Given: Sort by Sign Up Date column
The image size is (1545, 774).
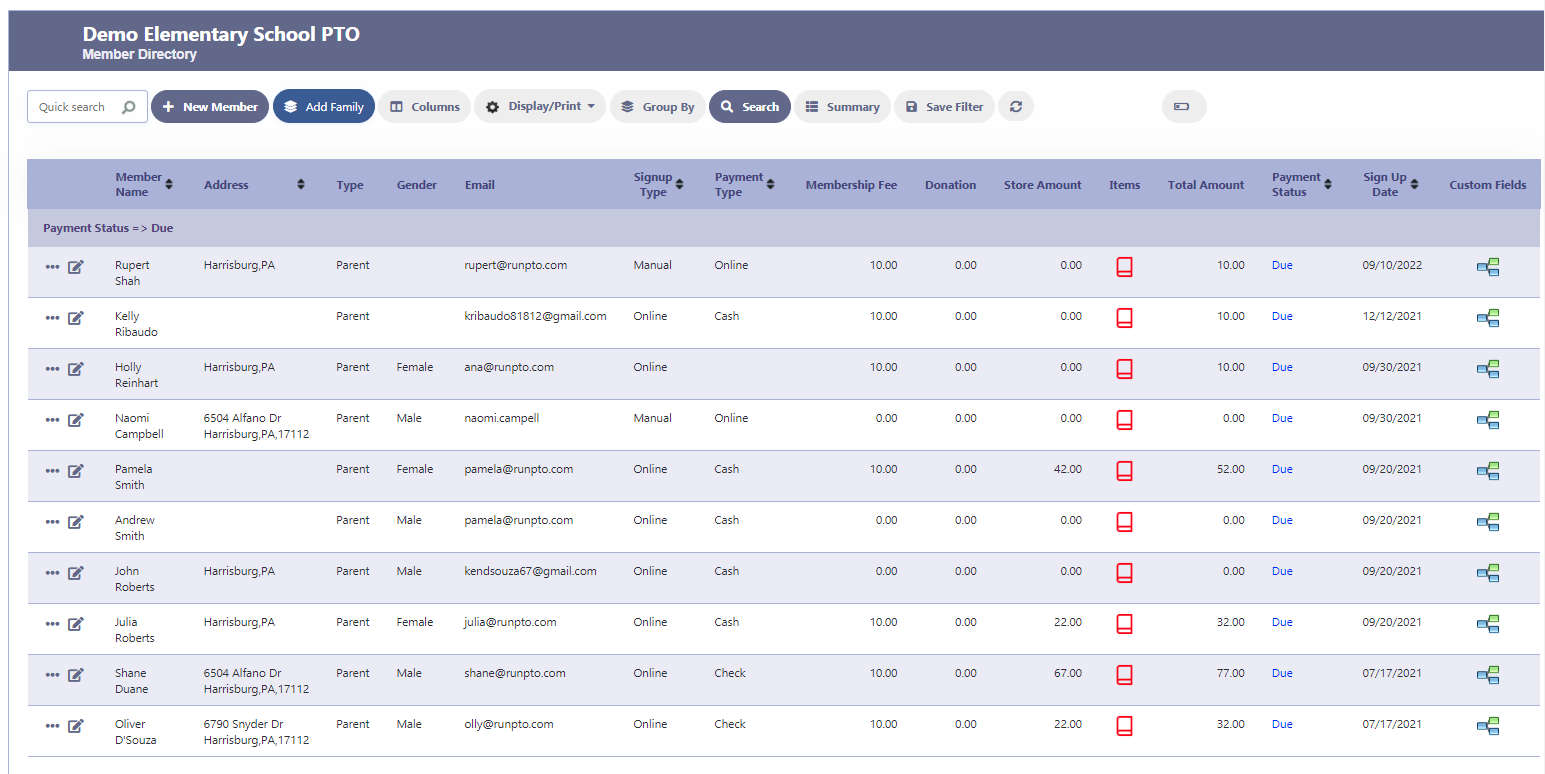Looking at the screenshot, I should (x=1414, y=184).
